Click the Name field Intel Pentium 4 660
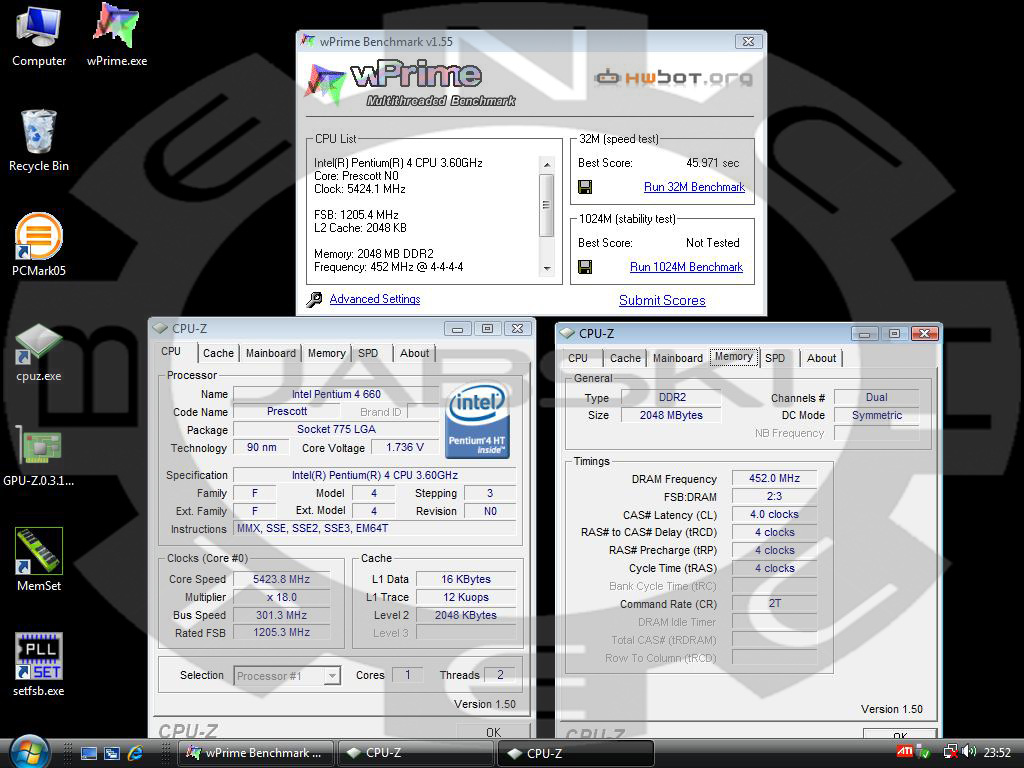The width and height of the screenshot is (1024, 768). 336,394
